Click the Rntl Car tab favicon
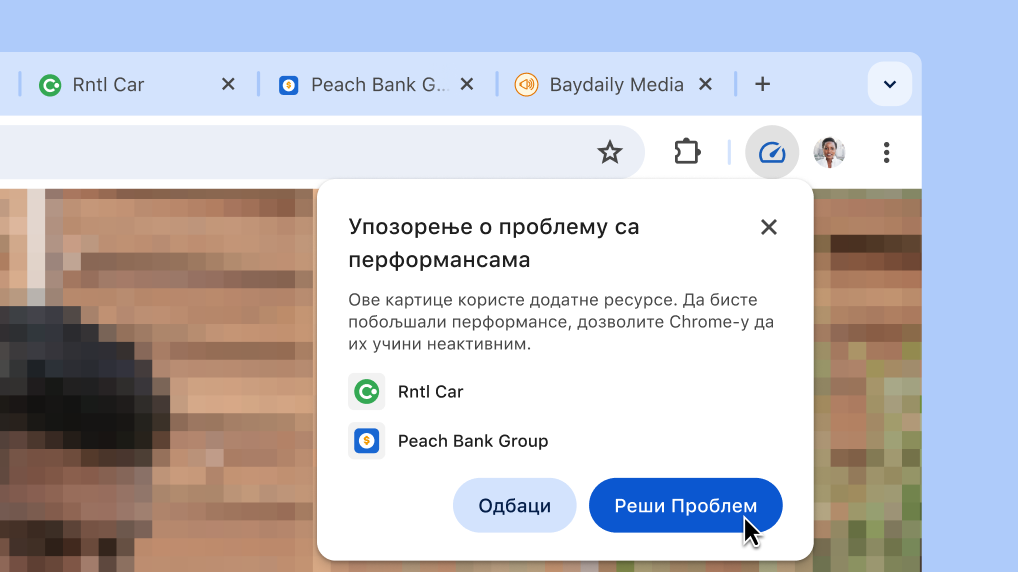Image resolution: width=1018 pixels, height=572 pixels. [x=50, y=85]
